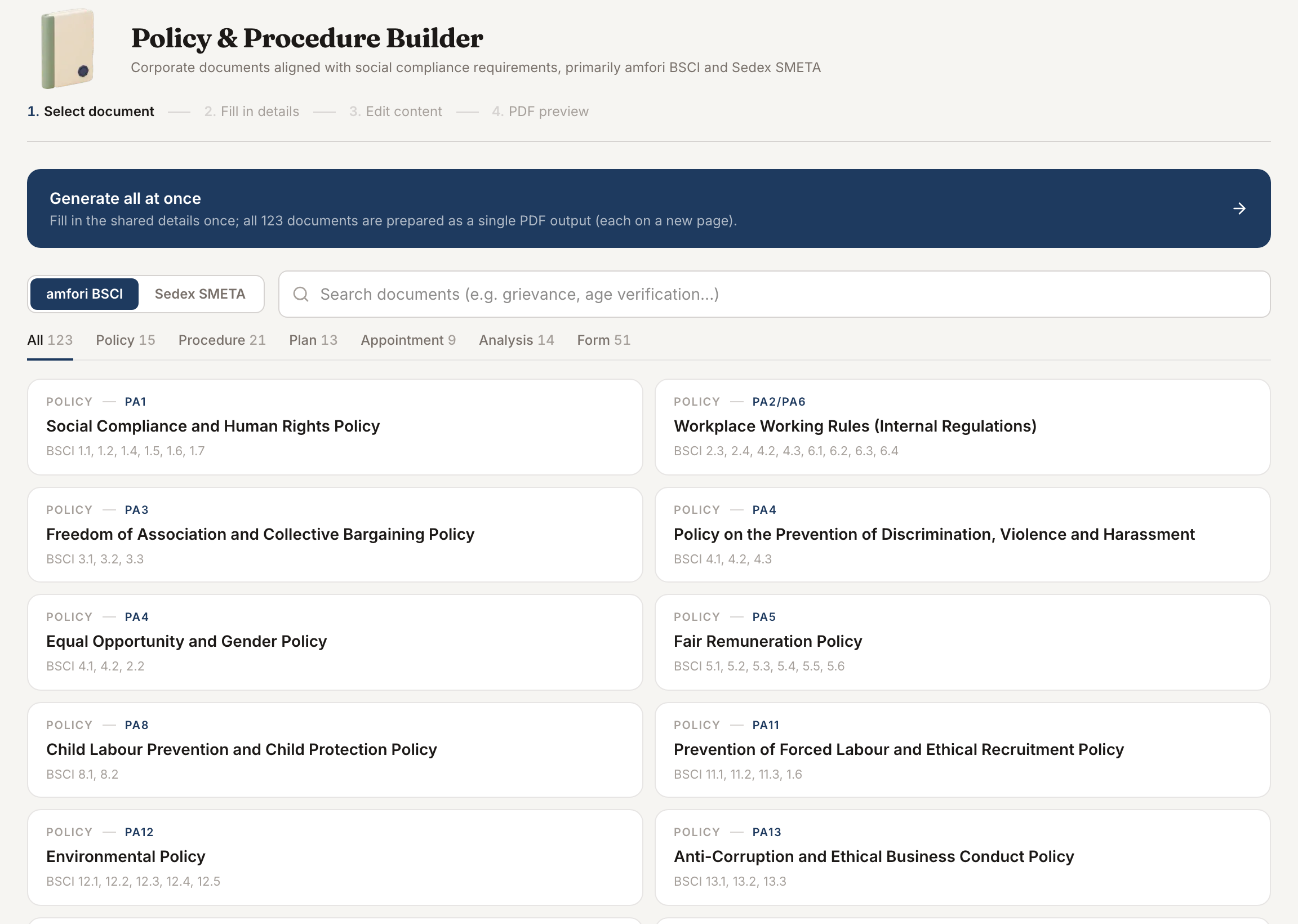The width and height of the screenshot is (1298, 924).
Task: Click the Policy & Procedure Builder heading
Action: pos(307,38)
